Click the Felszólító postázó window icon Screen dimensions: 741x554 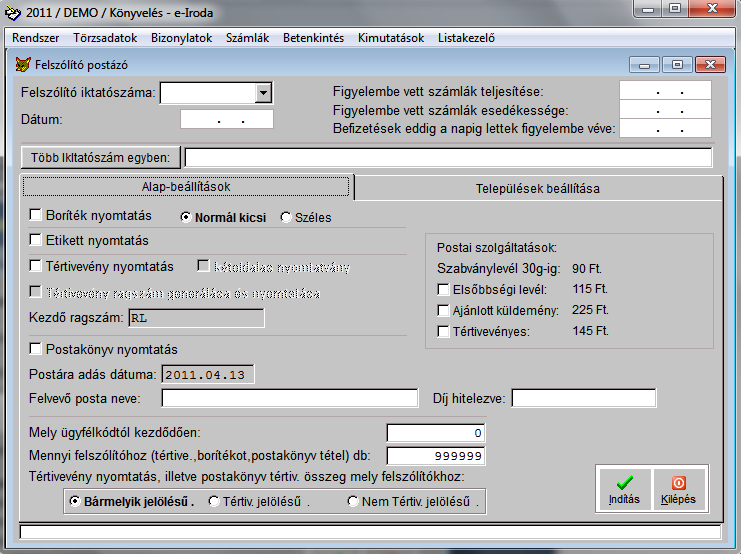[24, 64]
